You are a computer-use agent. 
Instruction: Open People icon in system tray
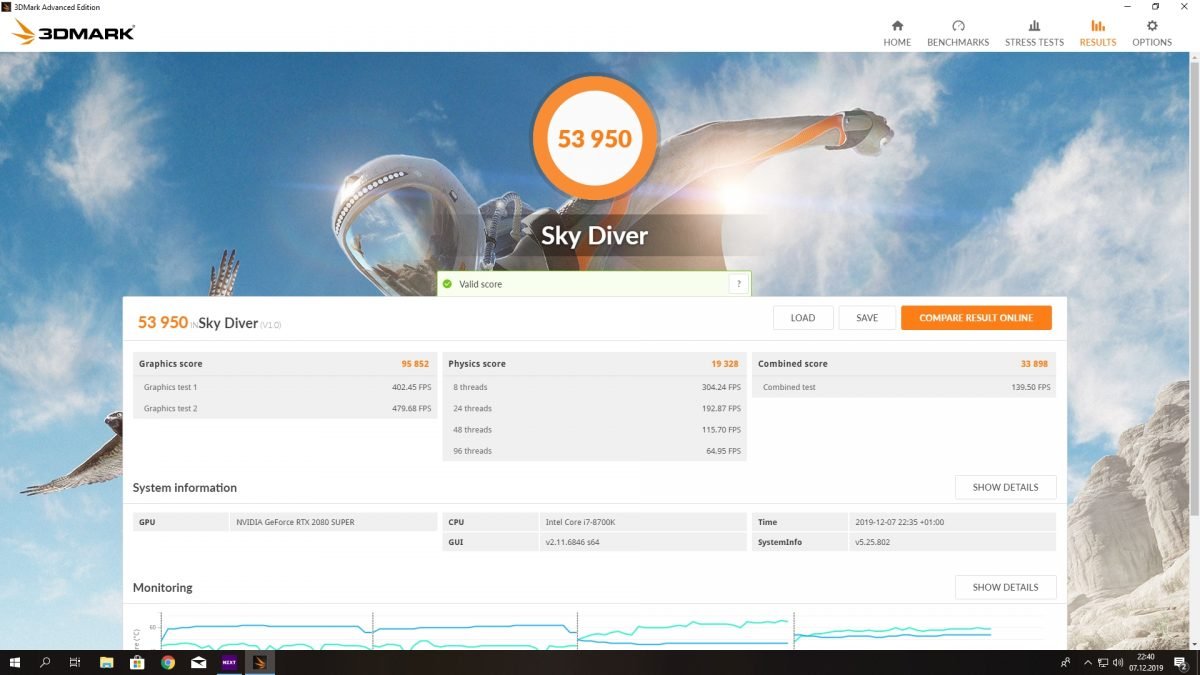click(1065, 662)
